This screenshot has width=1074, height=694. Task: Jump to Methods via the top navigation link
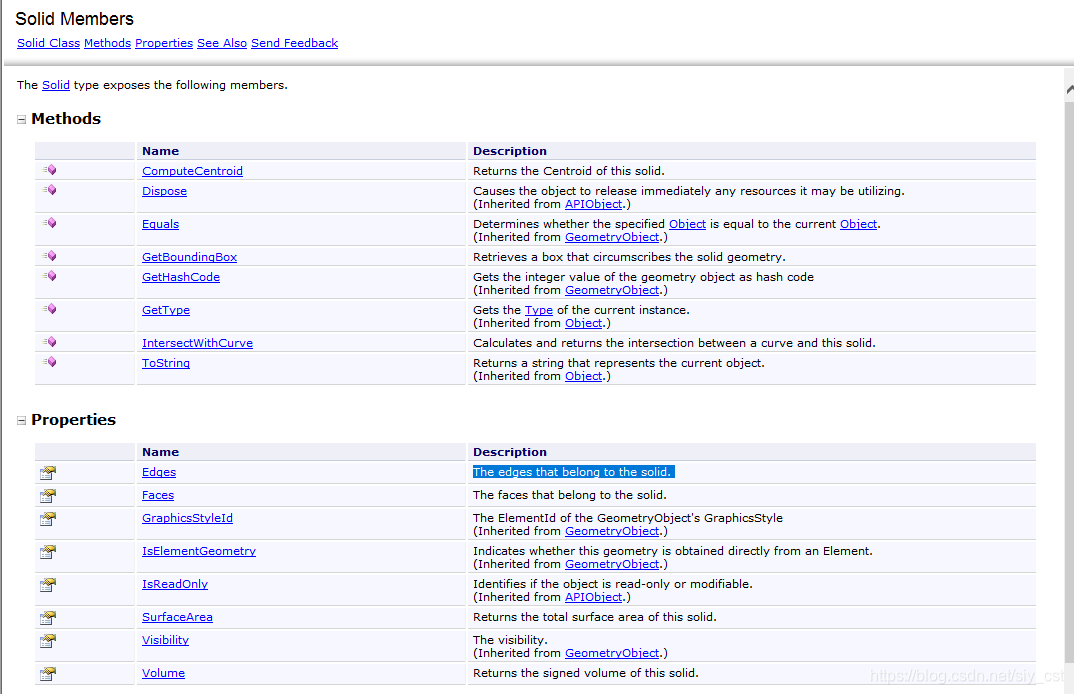(108, 42)
